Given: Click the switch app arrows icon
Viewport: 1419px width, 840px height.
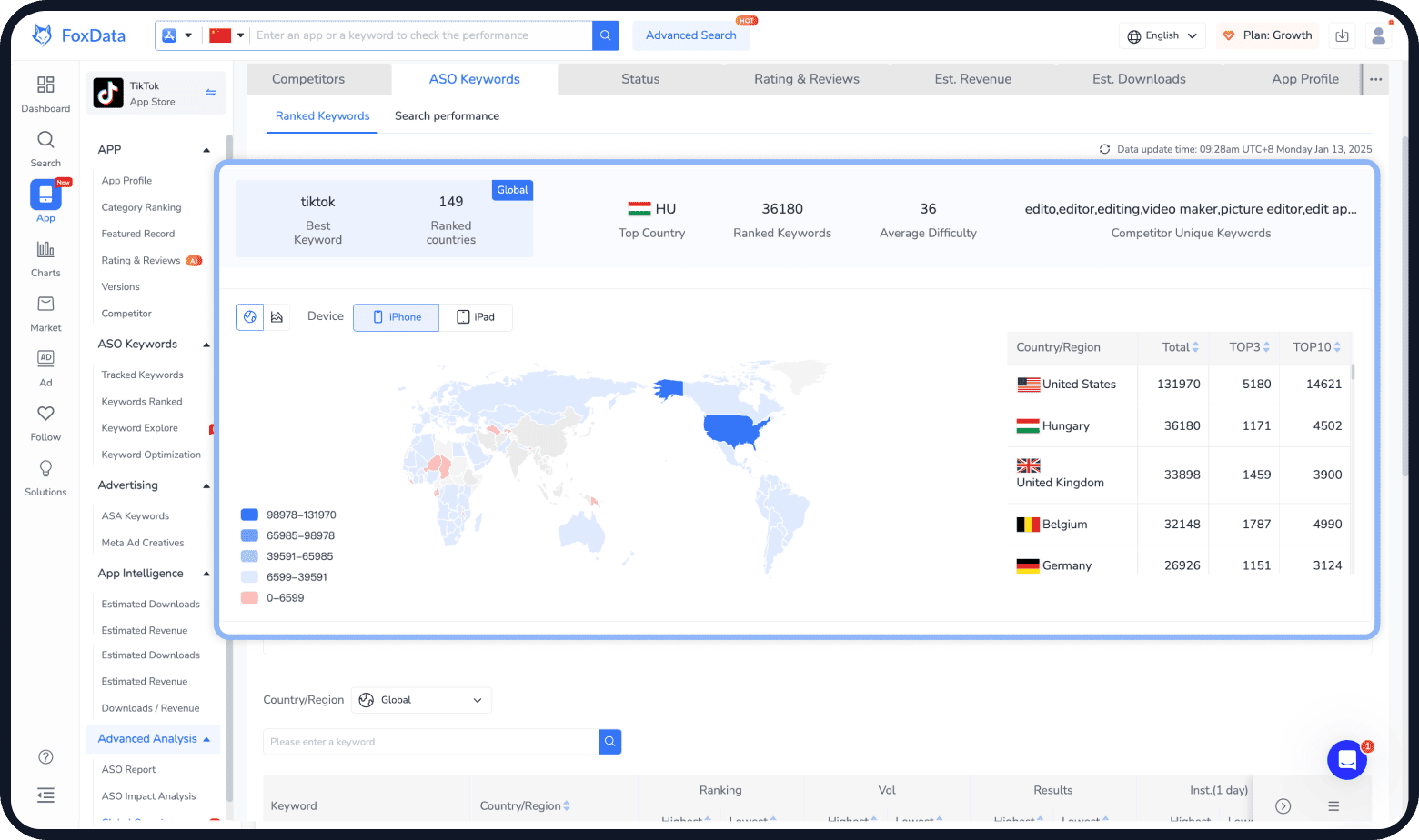Looking at the screenshot, I should coord(210,93).
